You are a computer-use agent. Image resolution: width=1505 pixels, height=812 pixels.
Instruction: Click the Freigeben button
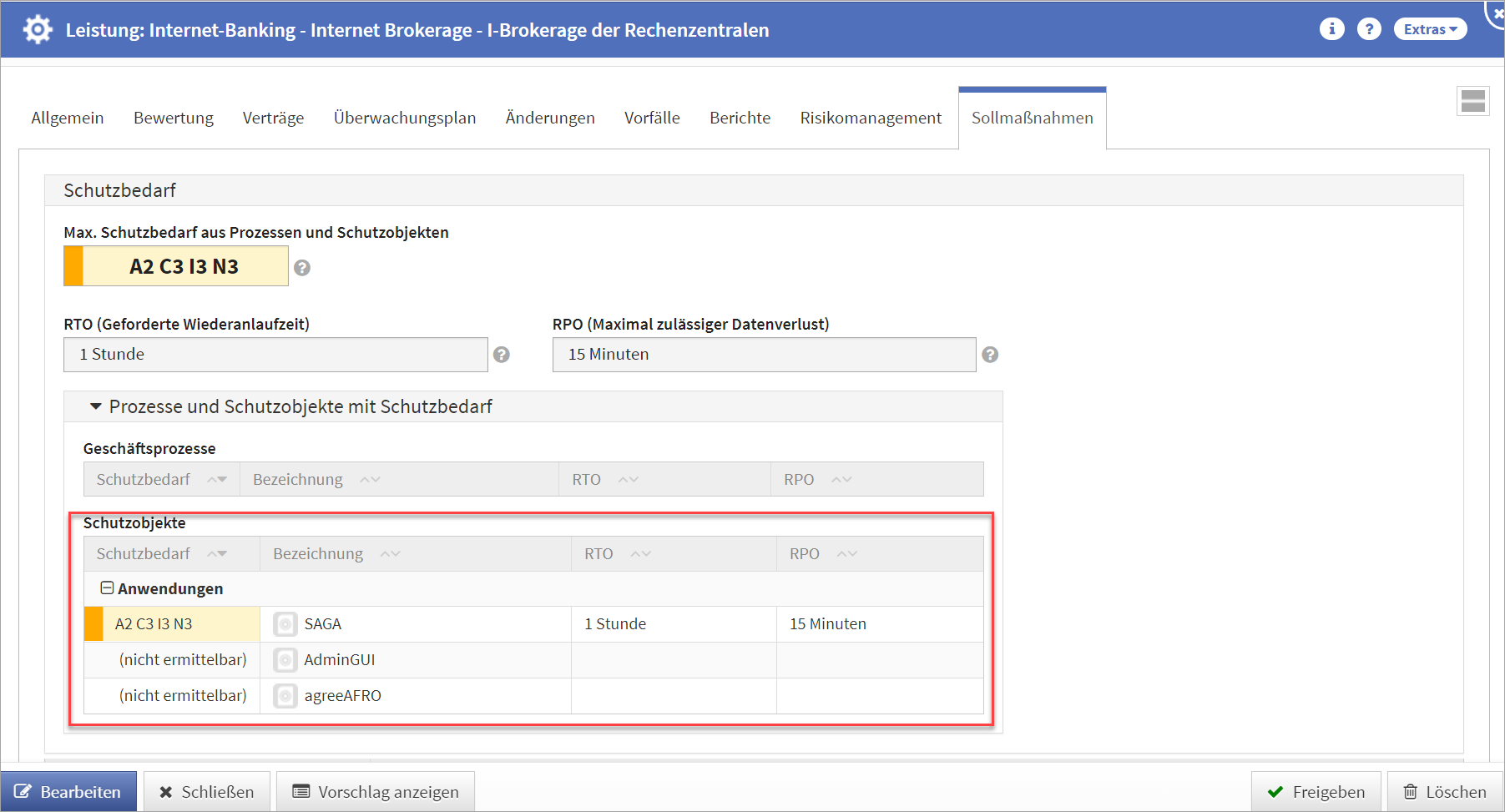click(1316, 792)
